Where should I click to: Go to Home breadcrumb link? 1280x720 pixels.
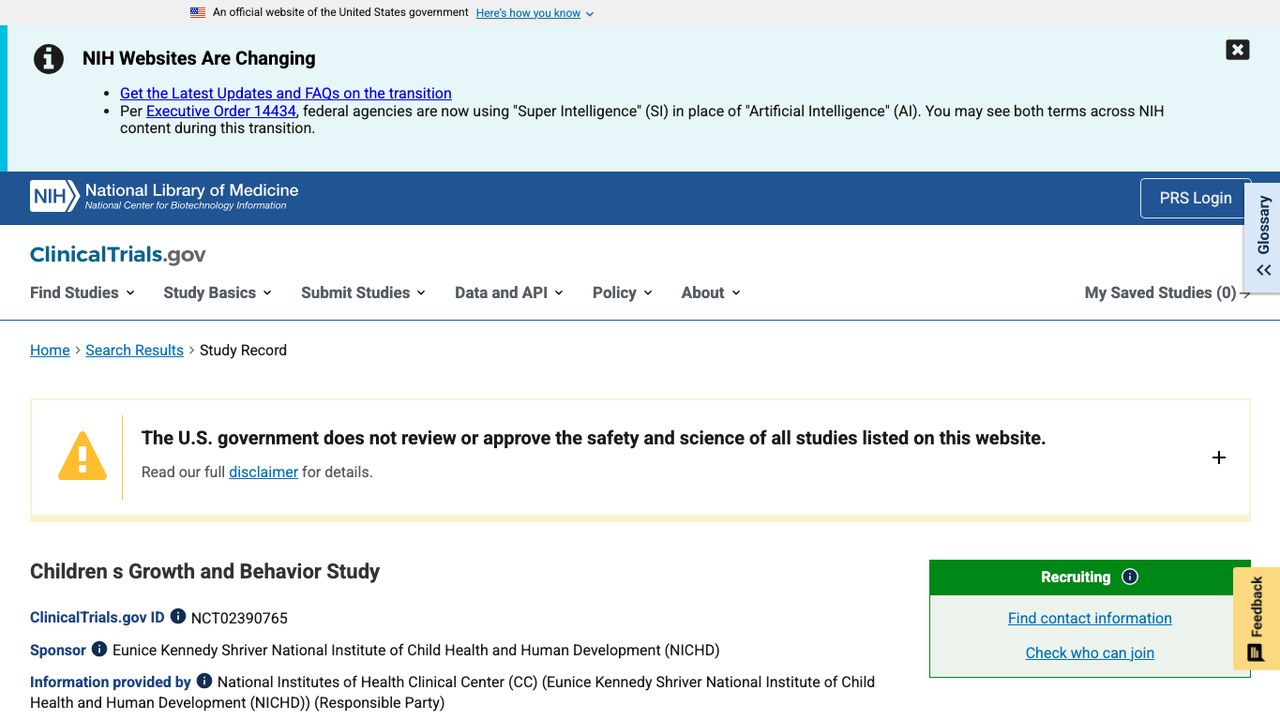tap(50, 350)
